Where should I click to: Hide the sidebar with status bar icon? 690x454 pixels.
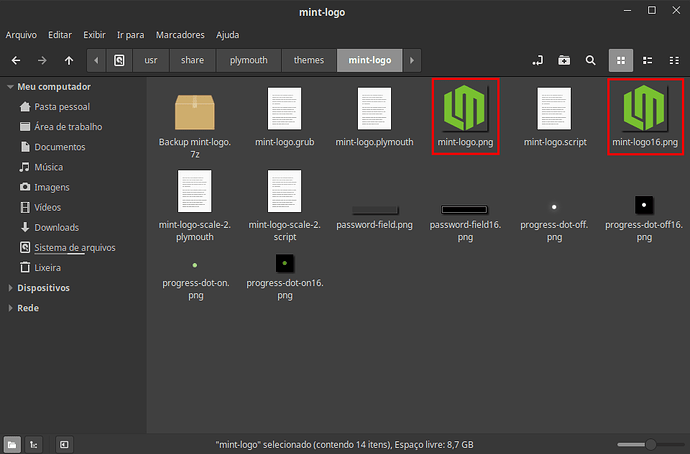pyautogui.click(x=64, y=444)
